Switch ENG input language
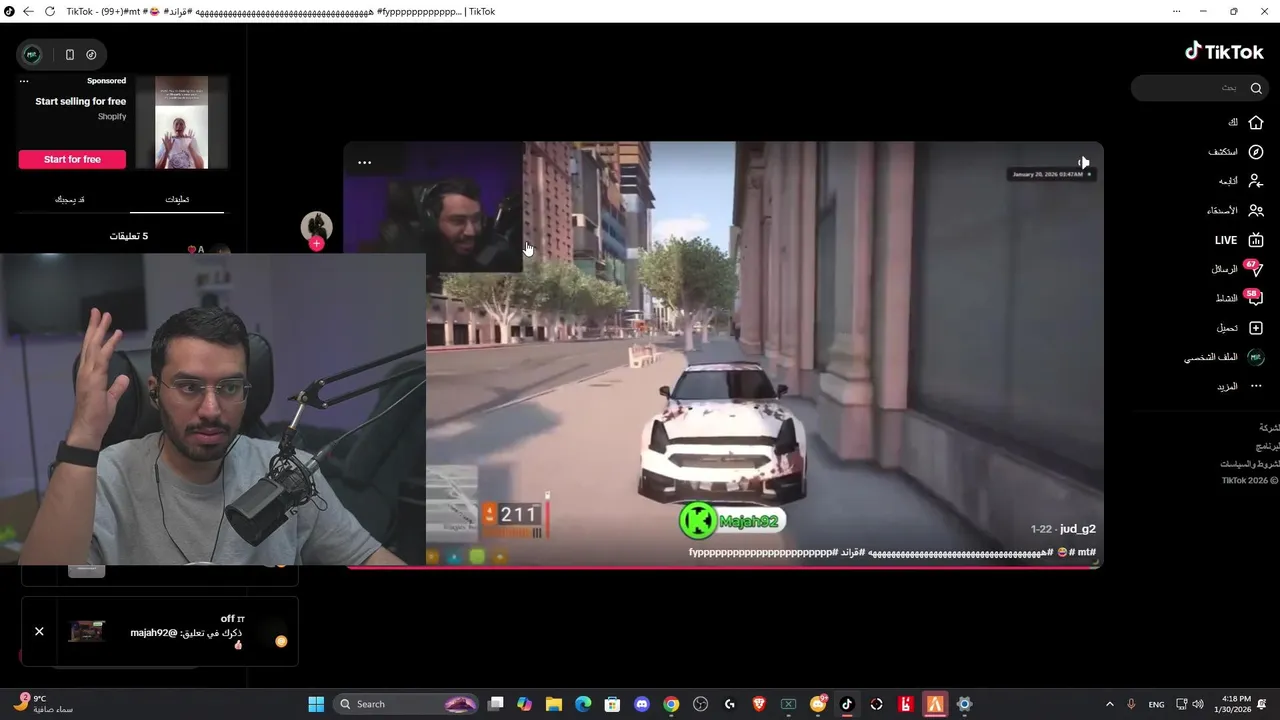Image resolution: width=1280 pixels, height=720 pixels. 1156,704
